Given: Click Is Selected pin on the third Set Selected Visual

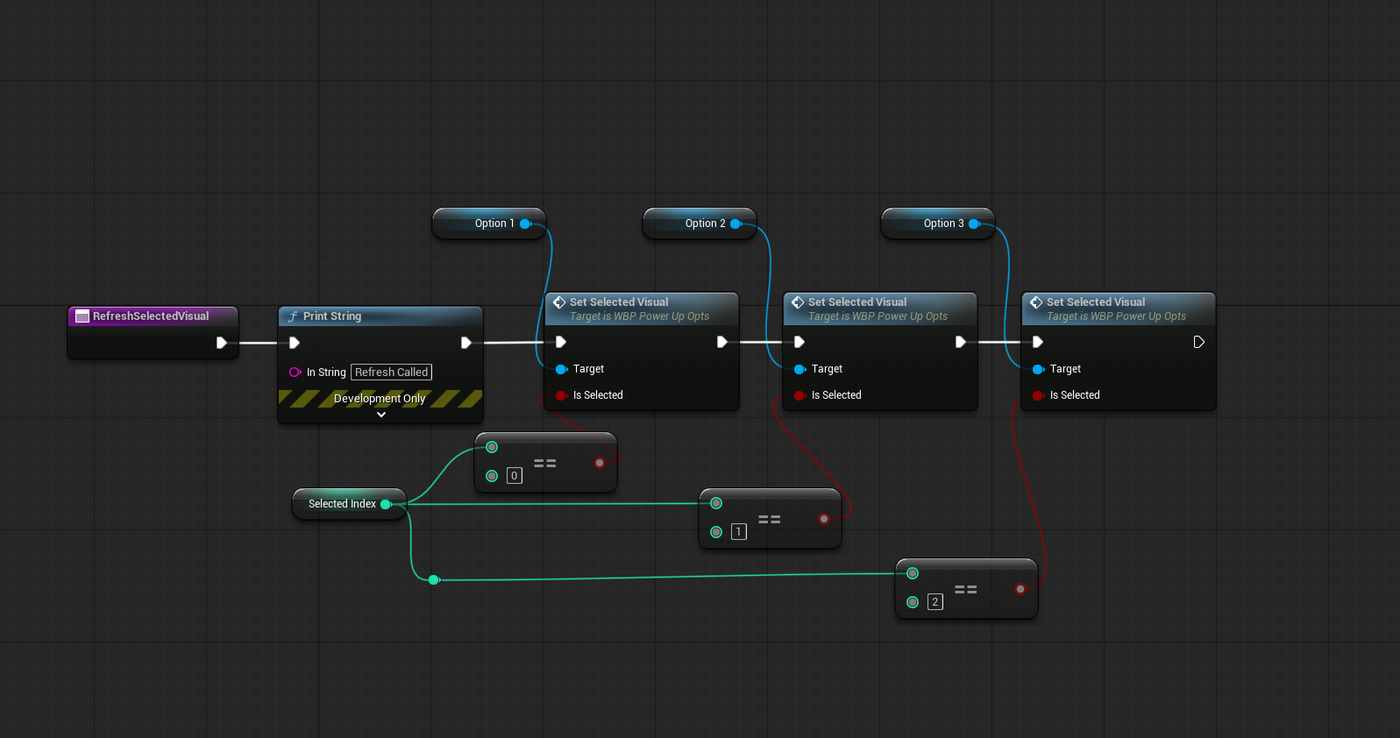Looking at the screenshot, I should [x=1038, y=395].
